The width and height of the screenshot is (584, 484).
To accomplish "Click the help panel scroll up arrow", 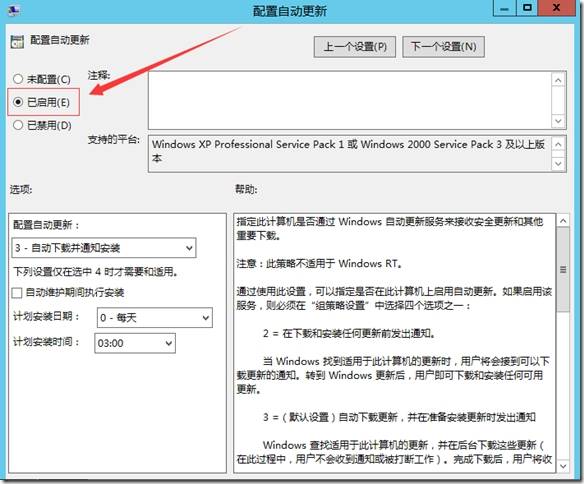I will tap(563, 221).
